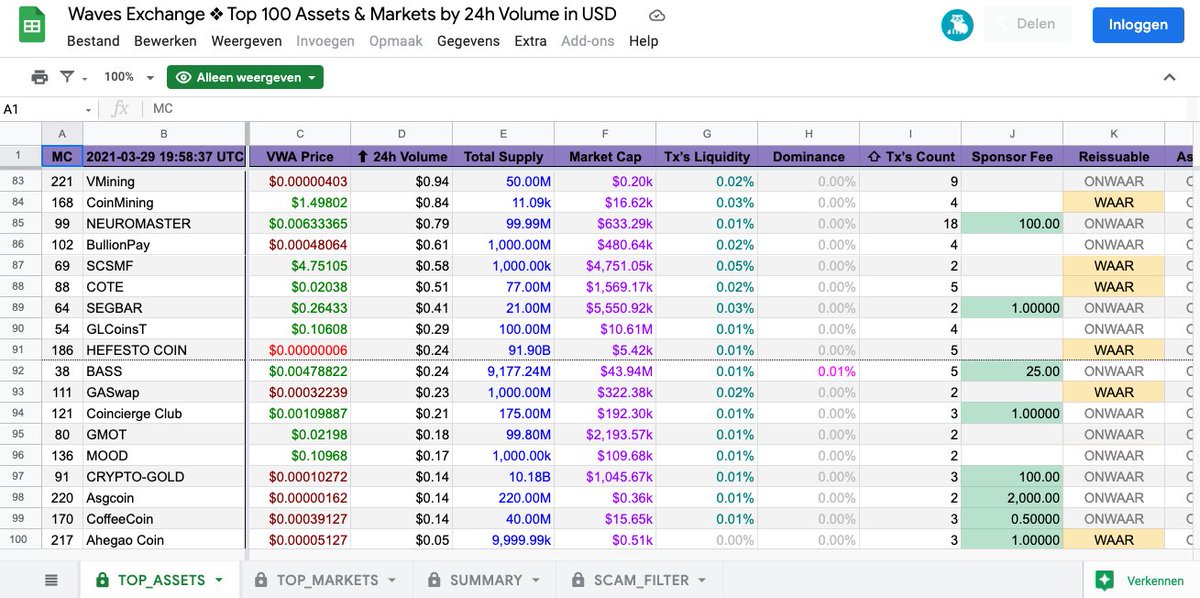Click the Verkennen explore icon
The height and width of the screenshot is (598, 1200).
click(1104, 580)
